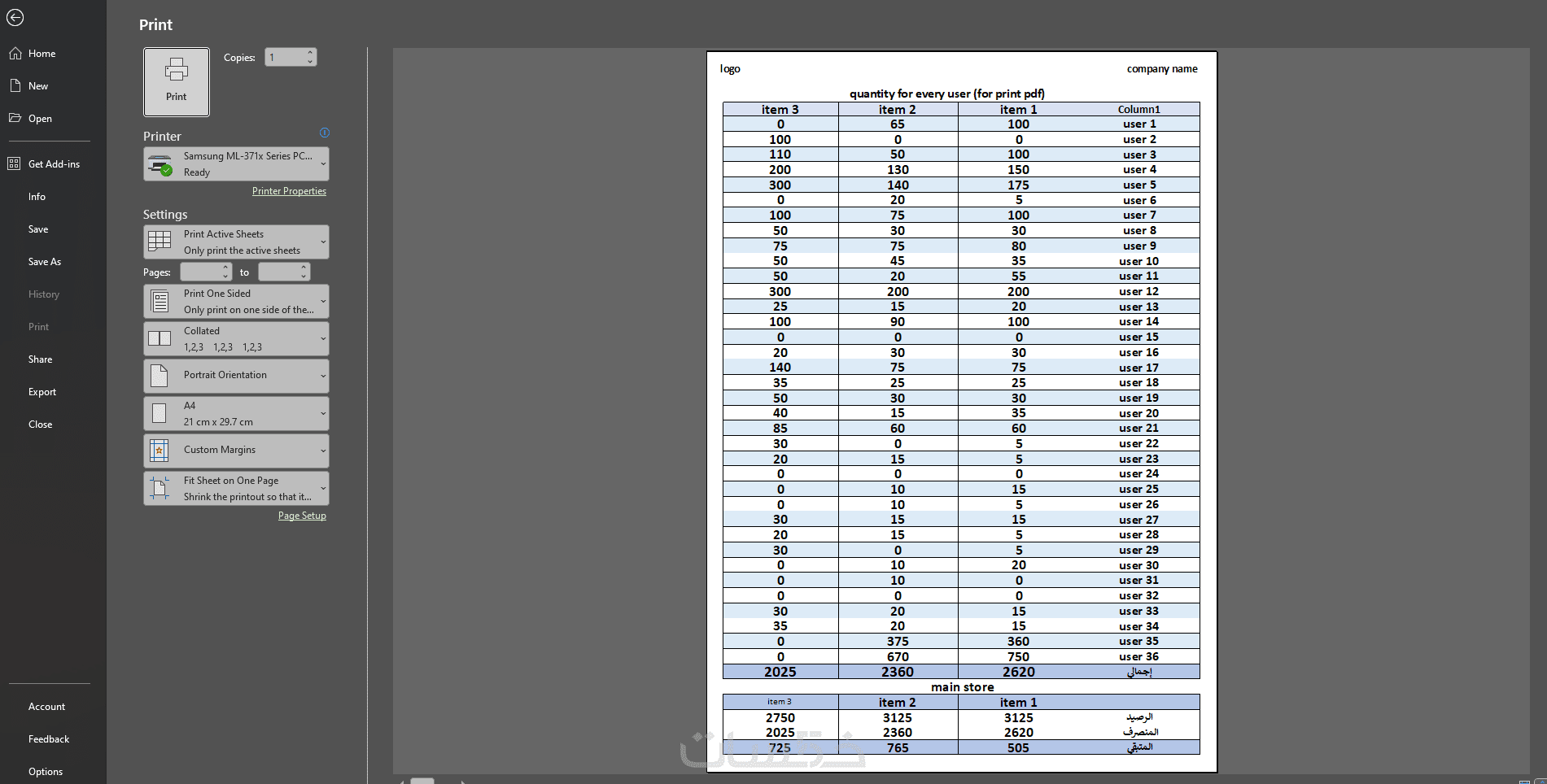Open Get Add-ins
This screenshot has height=784, width=1547.
coord(53,164)
